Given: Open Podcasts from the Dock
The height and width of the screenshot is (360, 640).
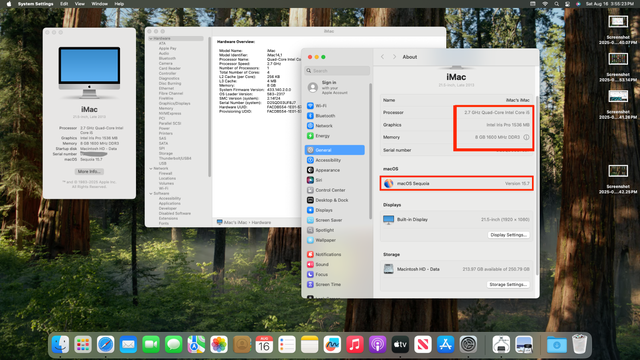Looking at the screenshot, I should point(378,345).
